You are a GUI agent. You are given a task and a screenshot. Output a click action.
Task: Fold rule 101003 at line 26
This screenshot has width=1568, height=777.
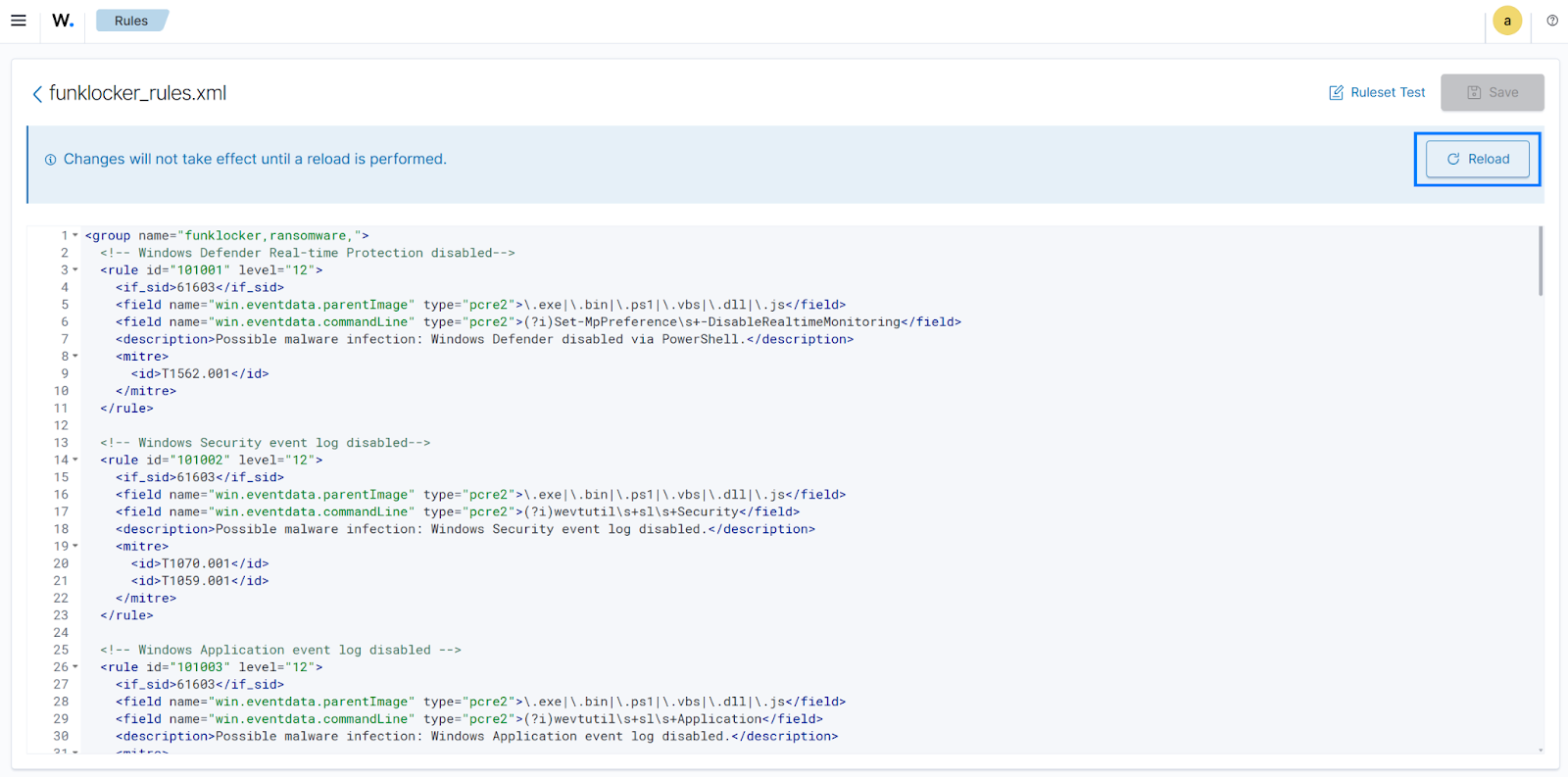[x=75, y=666]
